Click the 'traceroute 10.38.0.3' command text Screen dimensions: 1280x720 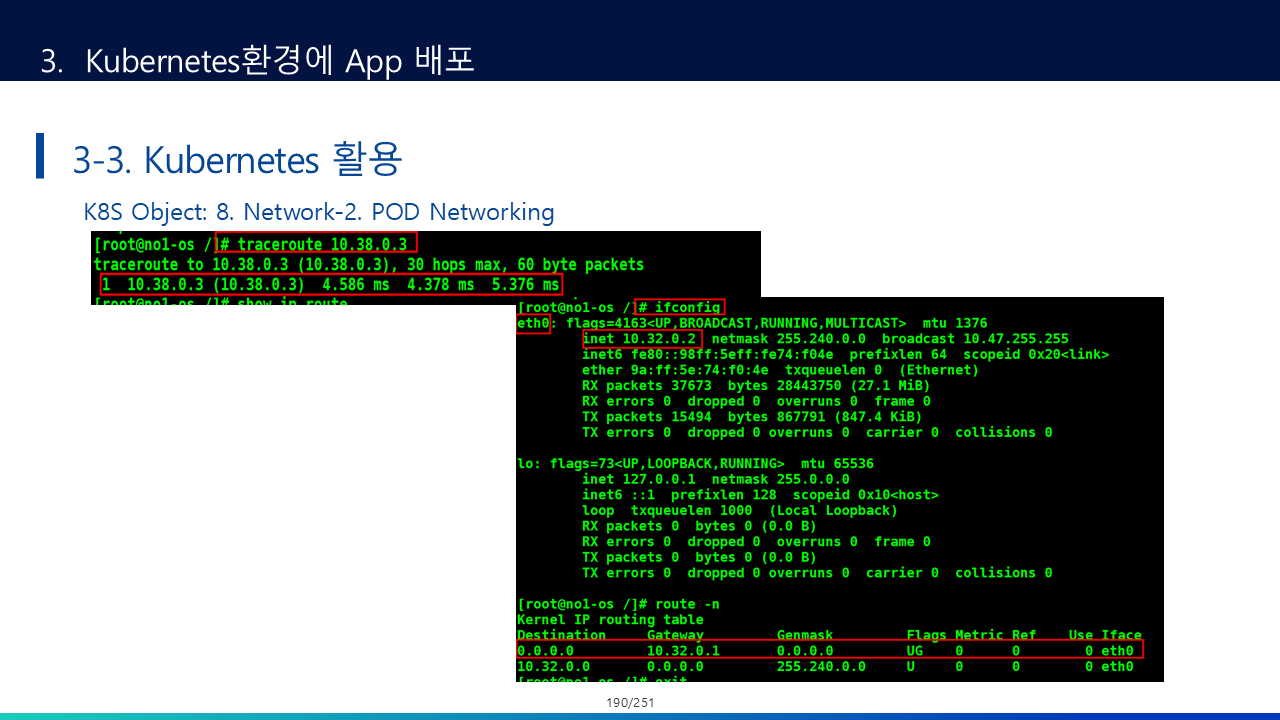pyautogui.click(x=322, y=245)
